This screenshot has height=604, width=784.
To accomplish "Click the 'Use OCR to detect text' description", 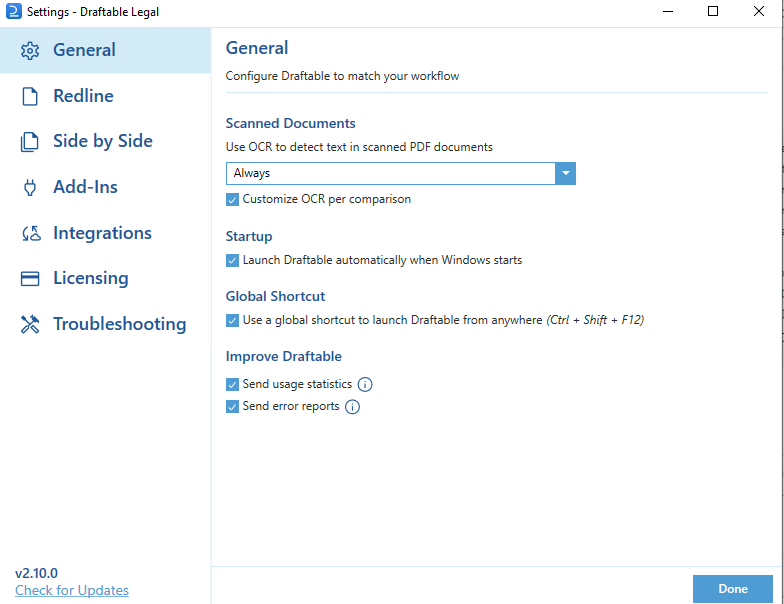I will (359, 147).
